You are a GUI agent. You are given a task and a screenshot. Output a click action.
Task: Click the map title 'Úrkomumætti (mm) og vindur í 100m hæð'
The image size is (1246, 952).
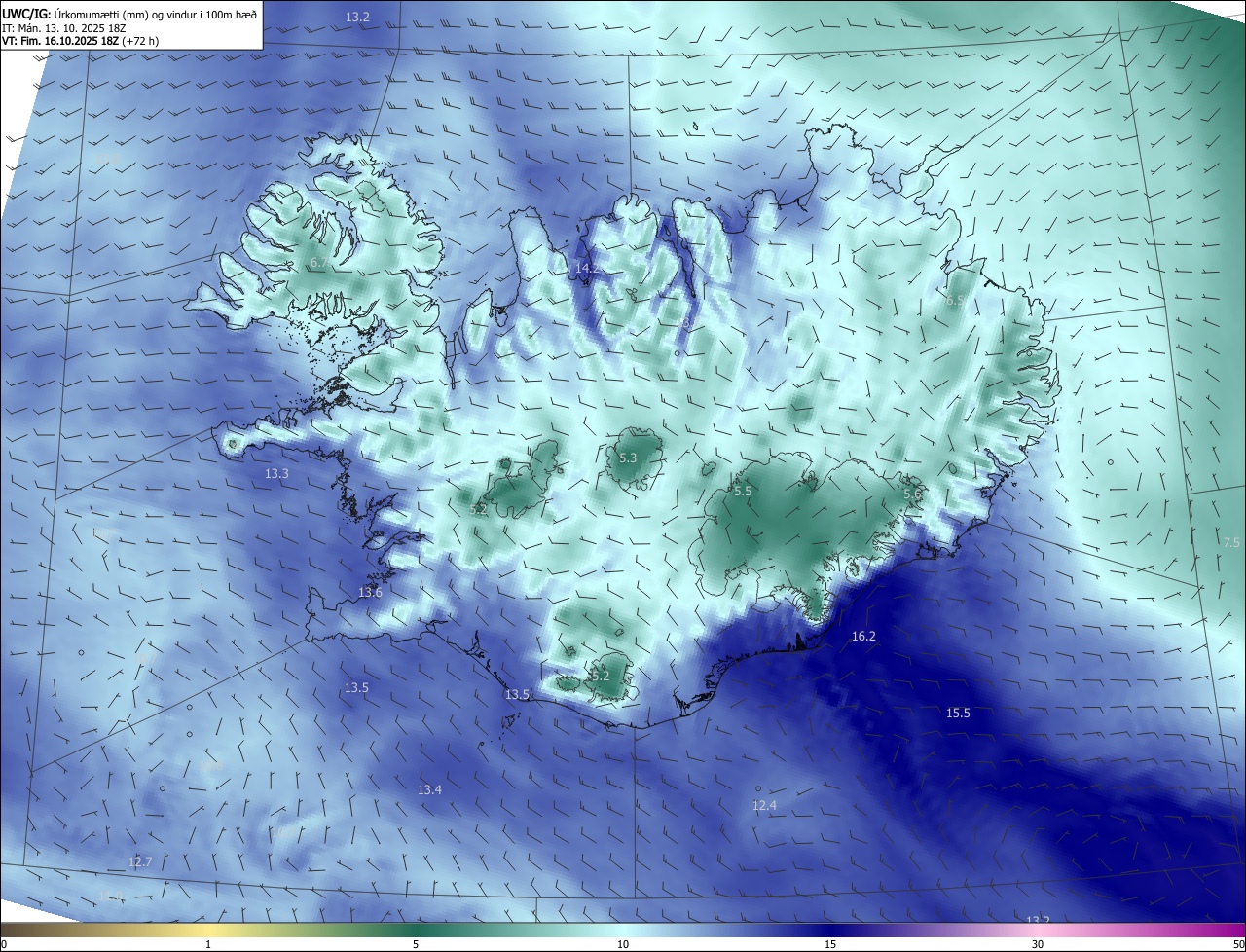[x=155, y=15]
